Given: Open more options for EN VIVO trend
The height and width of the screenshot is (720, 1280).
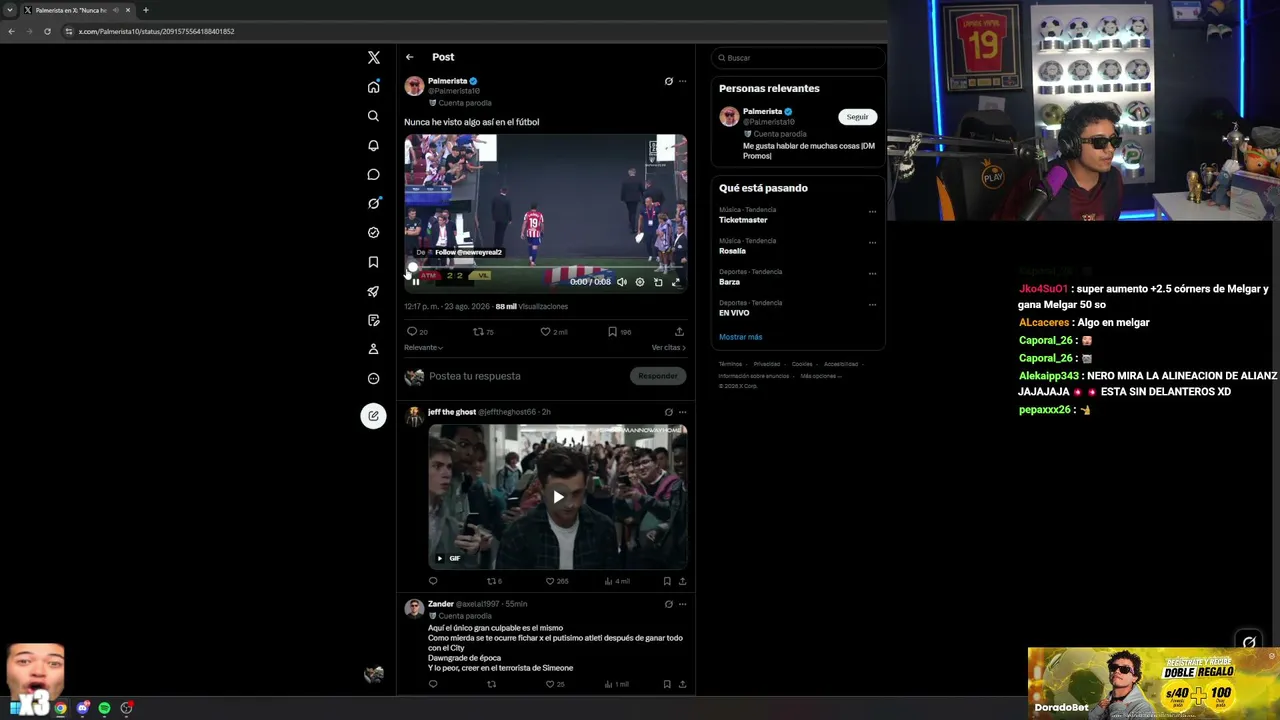Looking at the screenshot, I should click(872, 305).
